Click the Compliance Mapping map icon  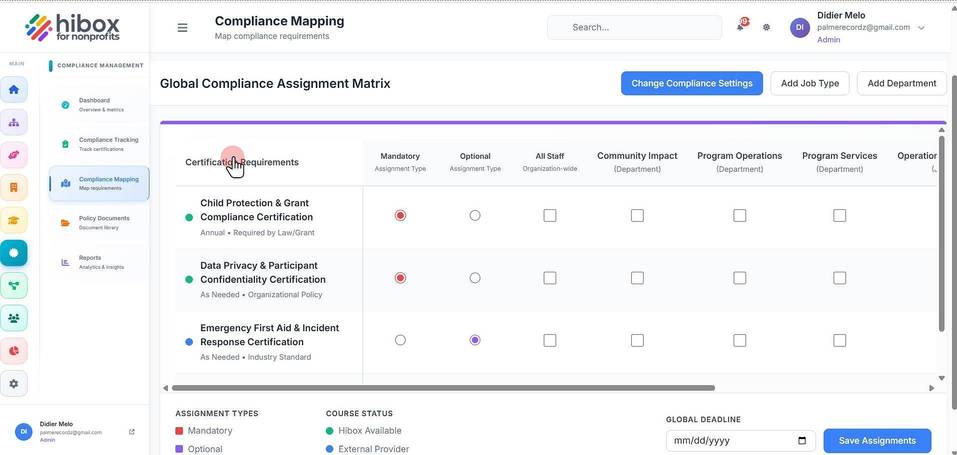[65, 183]
